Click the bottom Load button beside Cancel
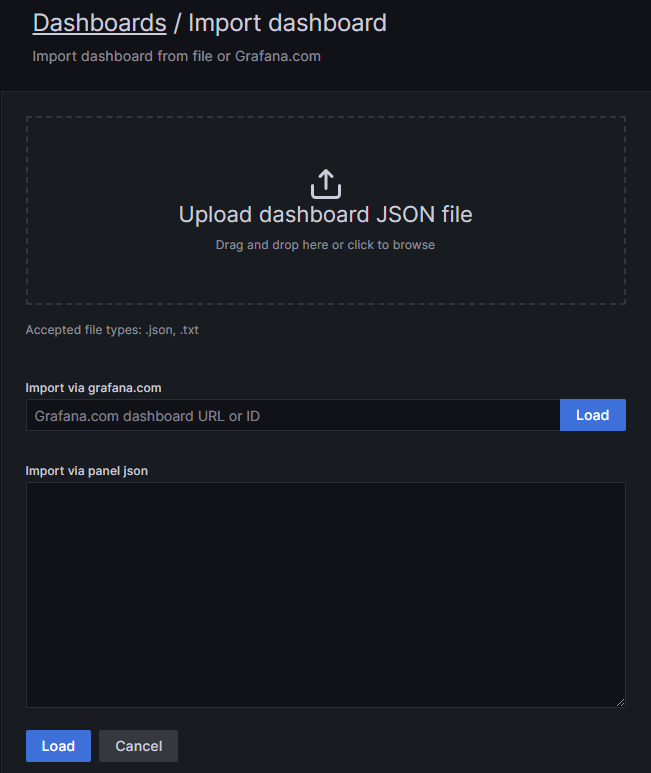 point(58,746)
